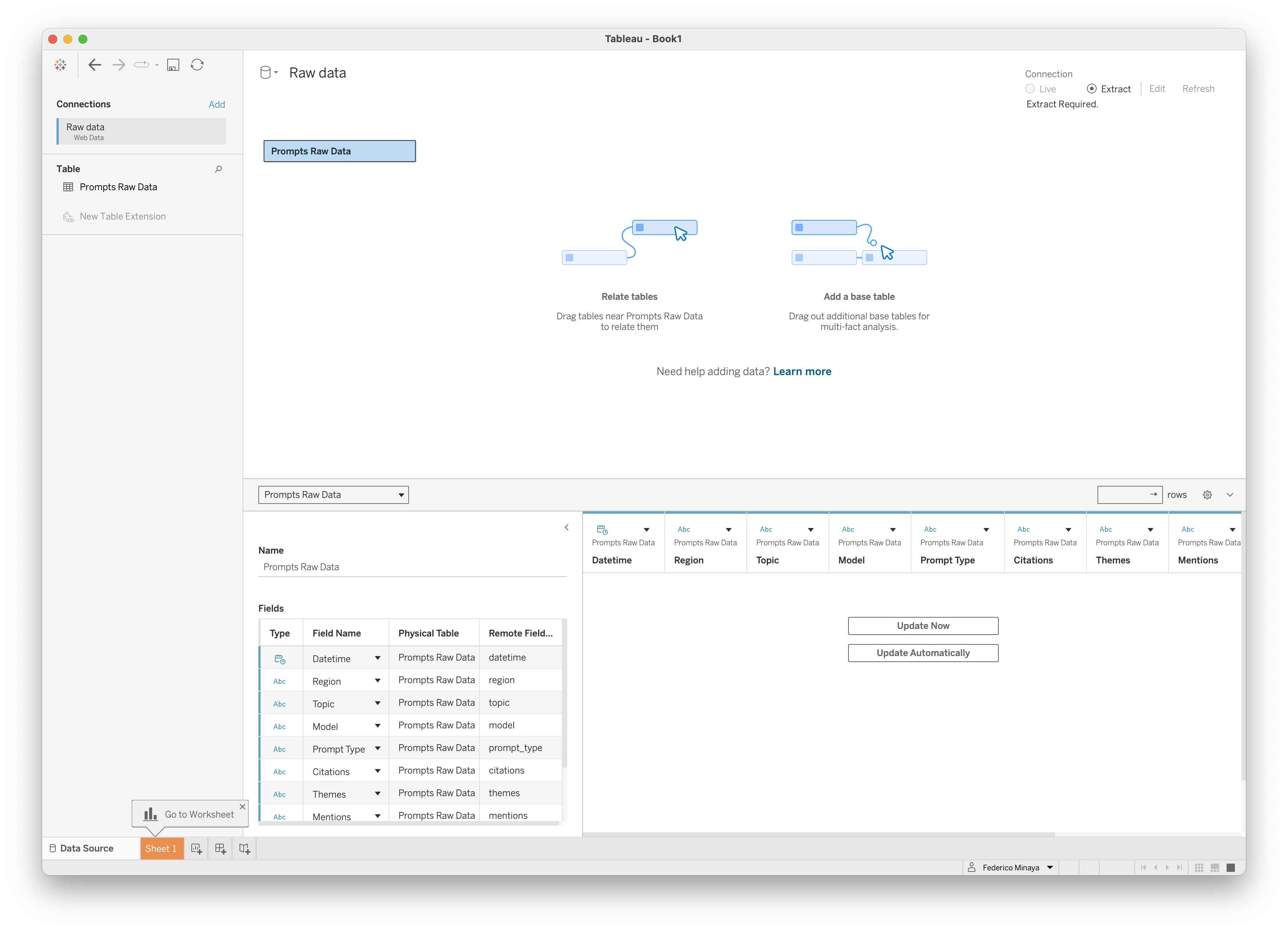Click the date type icon in Datetime row

[x=280, y=659]
